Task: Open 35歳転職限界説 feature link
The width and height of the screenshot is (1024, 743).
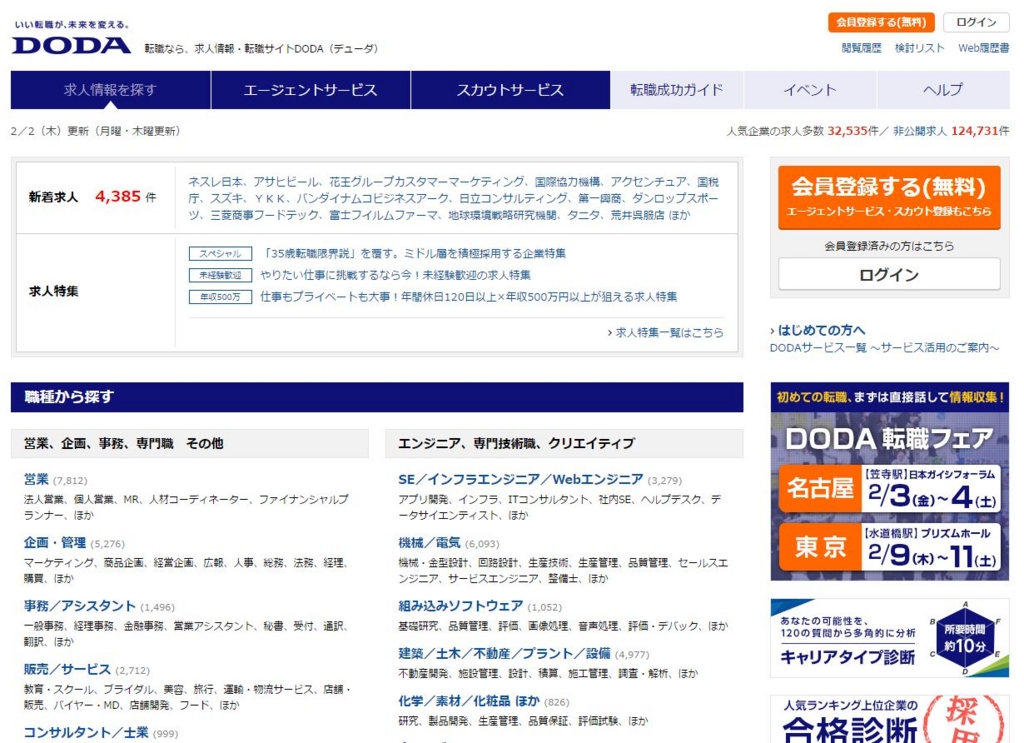Action: click(413, 253)
